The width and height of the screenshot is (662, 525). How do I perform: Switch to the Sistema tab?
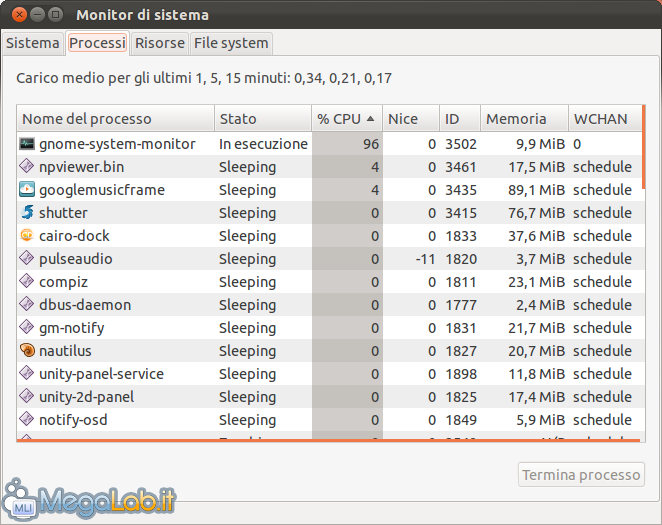[33, 43]
